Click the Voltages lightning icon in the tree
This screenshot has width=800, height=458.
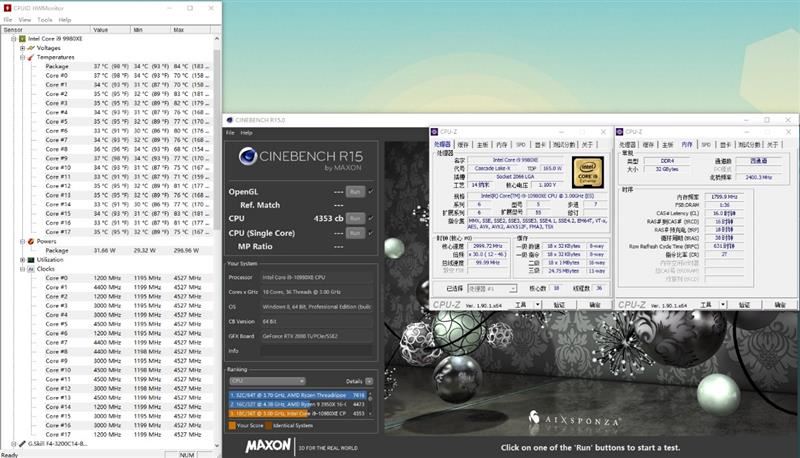click(31, 48)
